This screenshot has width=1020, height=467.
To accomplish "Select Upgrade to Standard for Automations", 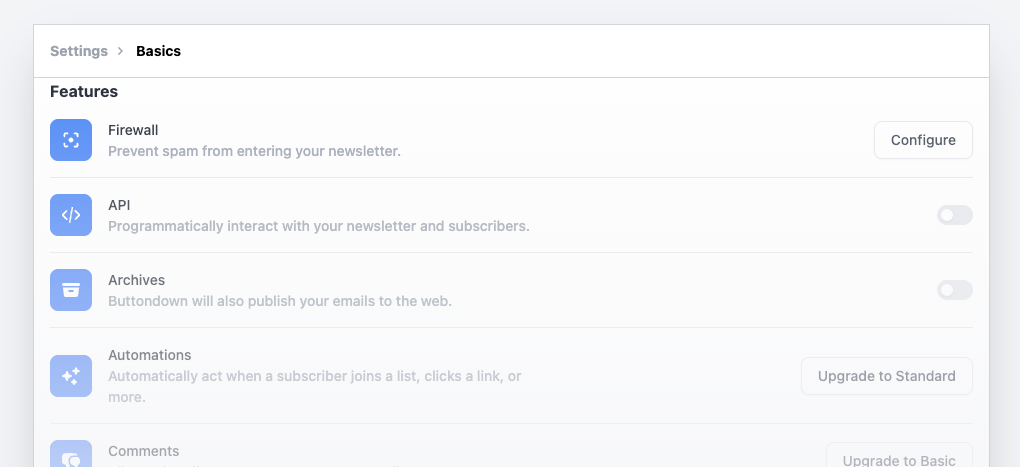I will coord(887,376).
